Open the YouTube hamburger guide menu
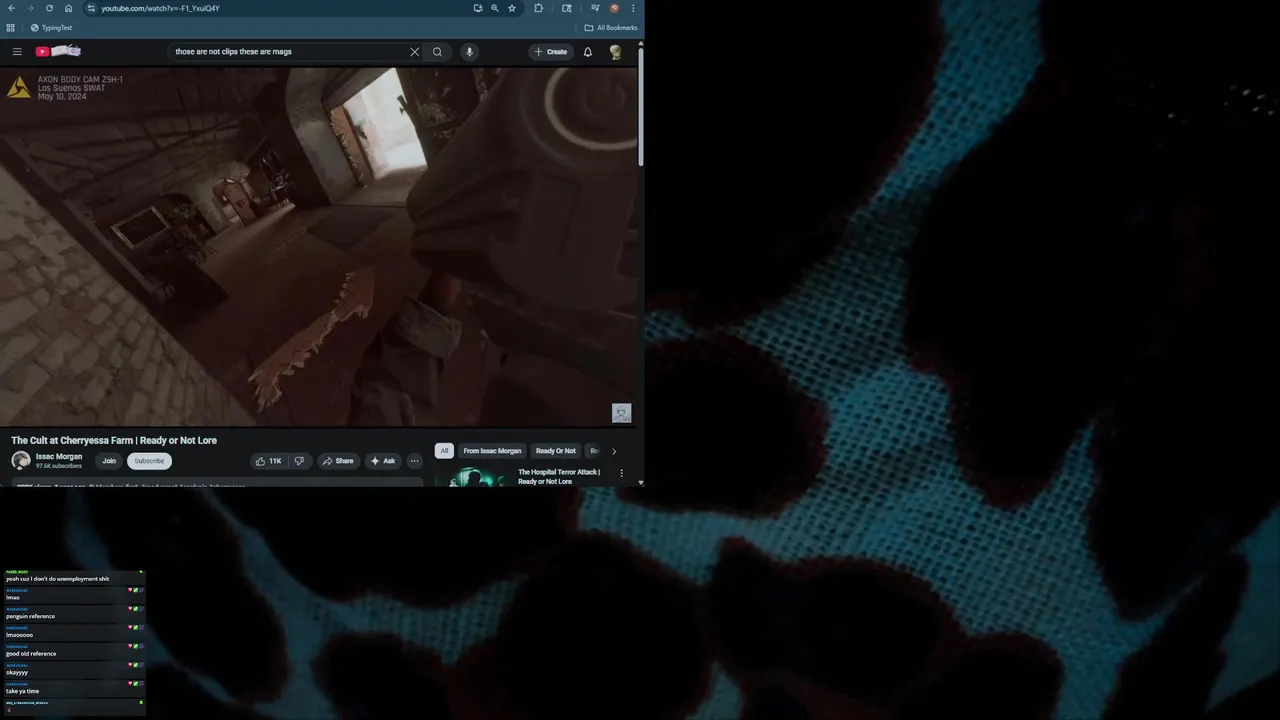1280x720 pixels. [x=17, y=52]
